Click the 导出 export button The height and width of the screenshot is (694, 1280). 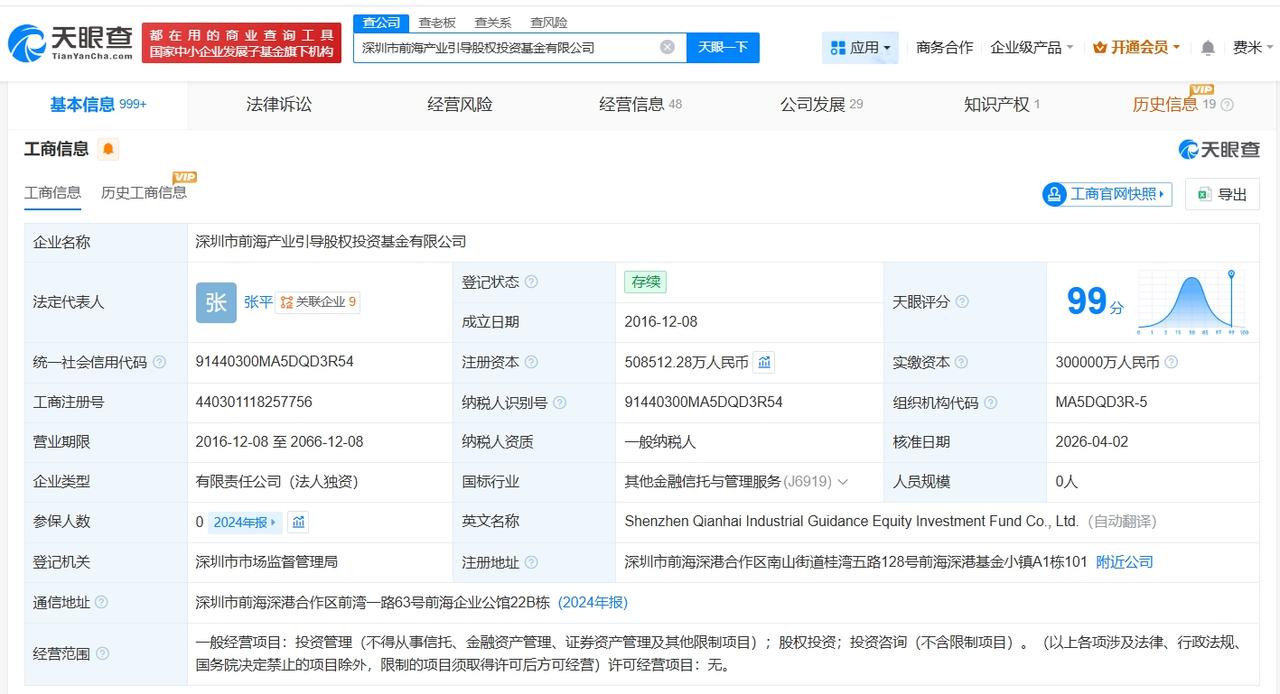click(1222, 194)
